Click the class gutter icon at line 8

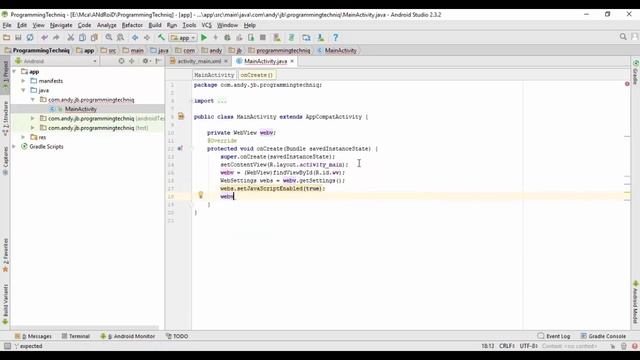[x=181, y=117]
